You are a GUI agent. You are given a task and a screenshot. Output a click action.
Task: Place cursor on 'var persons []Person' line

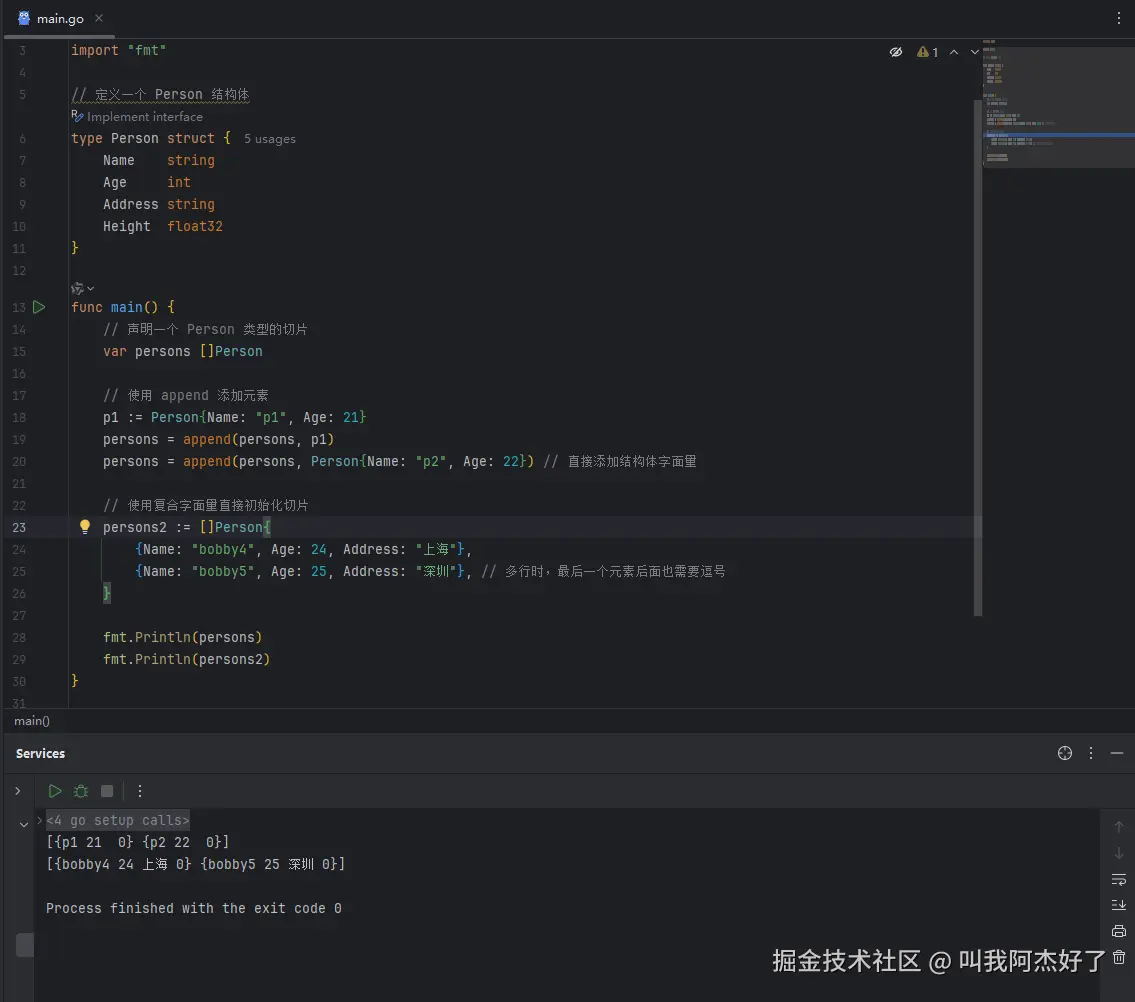[x=182, y=351]
